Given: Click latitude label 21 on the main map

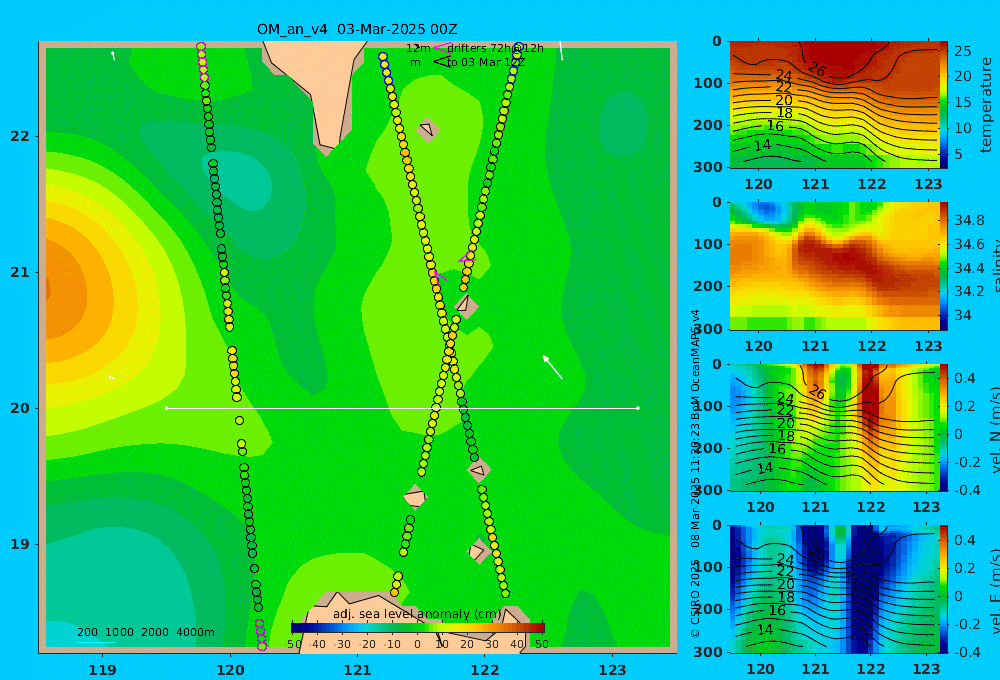Looking at the screenshot, I should tap(20, 272).
